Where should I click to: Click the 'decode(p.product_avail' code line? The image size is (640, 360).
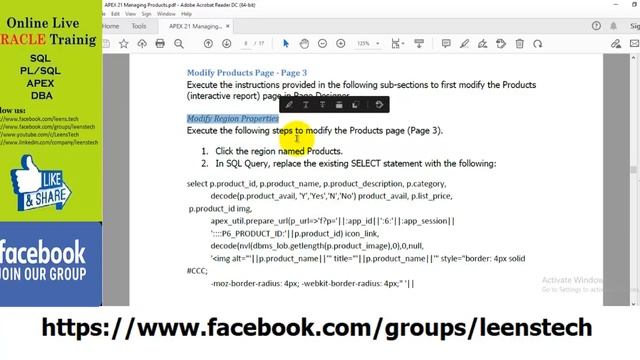click(331, 196)
